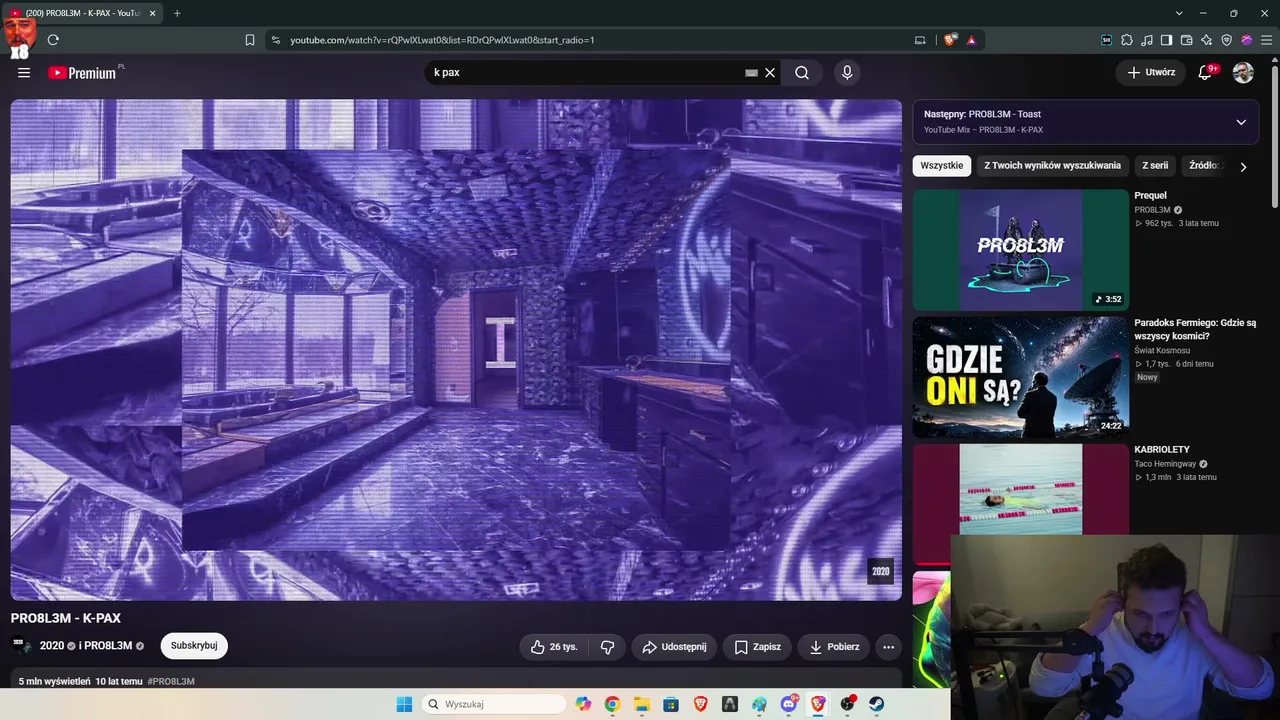This screenshot has height=720, width=1280.
Task: Open Steam from the taskbar
Action: click(x=877, y=704)
